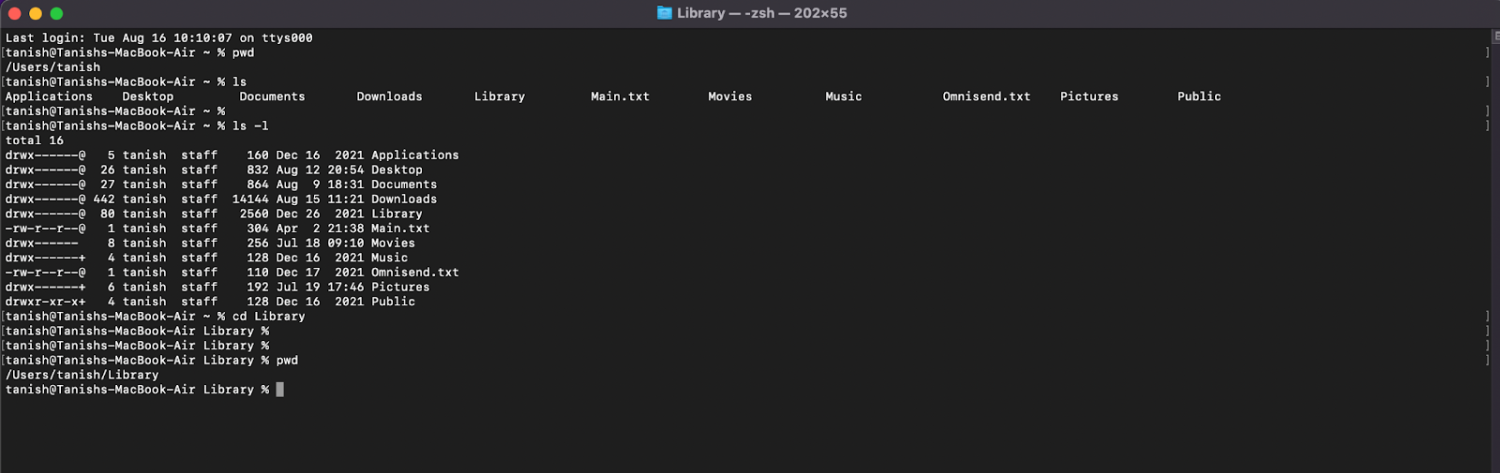Click the 'total 16' line
The width and height of the screenshot is (1500, 473).
[x=35, y=141]
